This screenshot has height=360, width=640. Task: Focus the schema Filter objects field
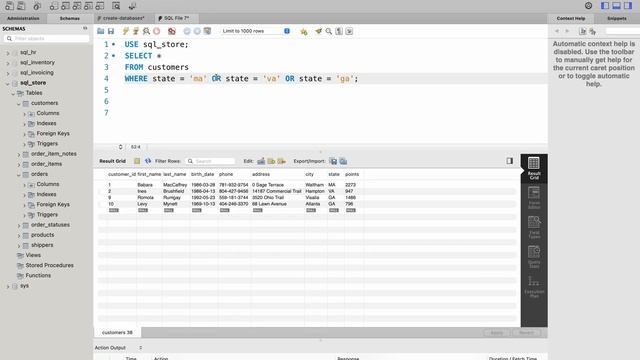click(x=47, y=38)
